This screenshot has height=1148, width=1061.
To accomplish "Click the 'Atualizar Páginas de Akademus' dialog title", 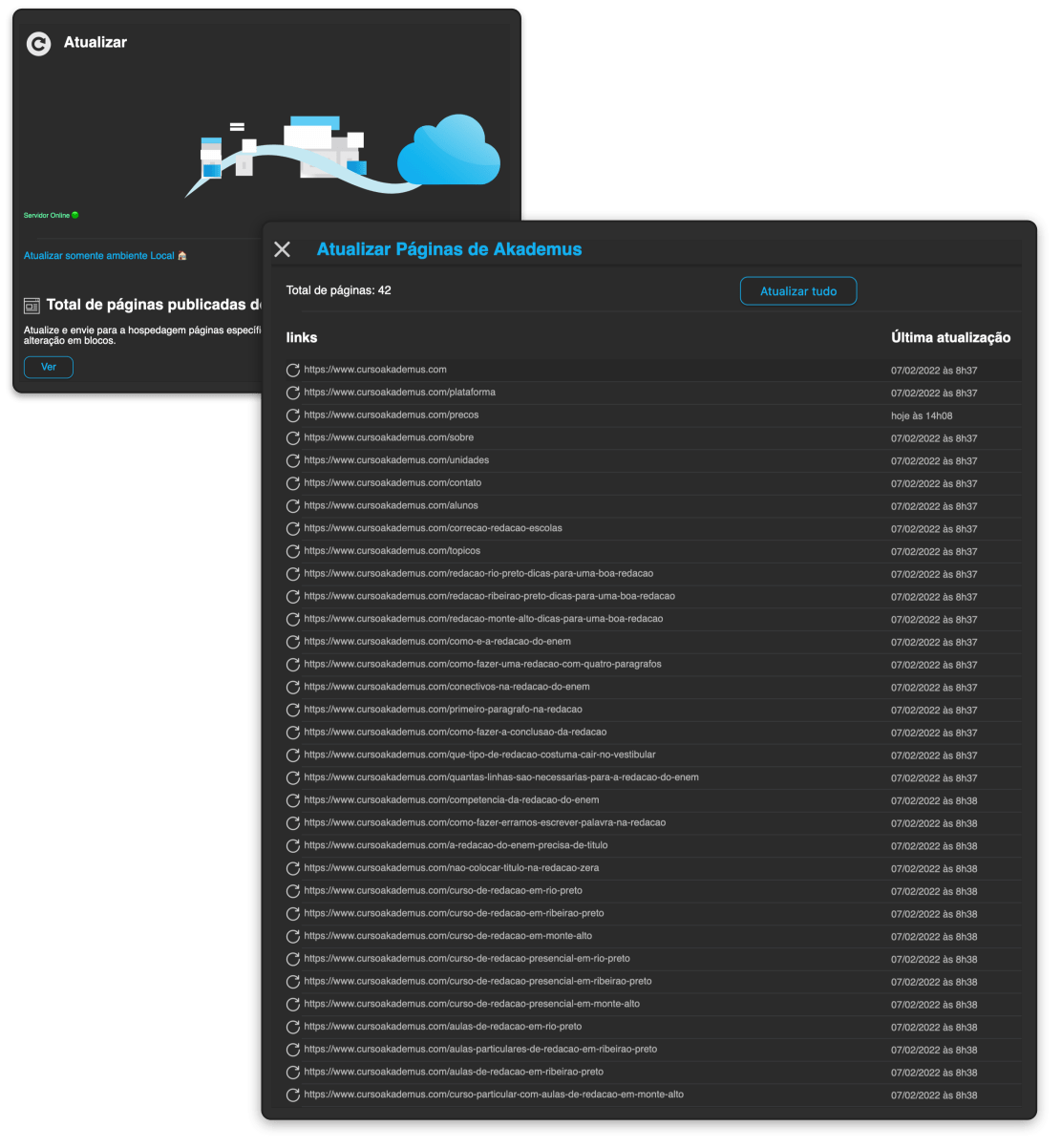I will 449,249.
